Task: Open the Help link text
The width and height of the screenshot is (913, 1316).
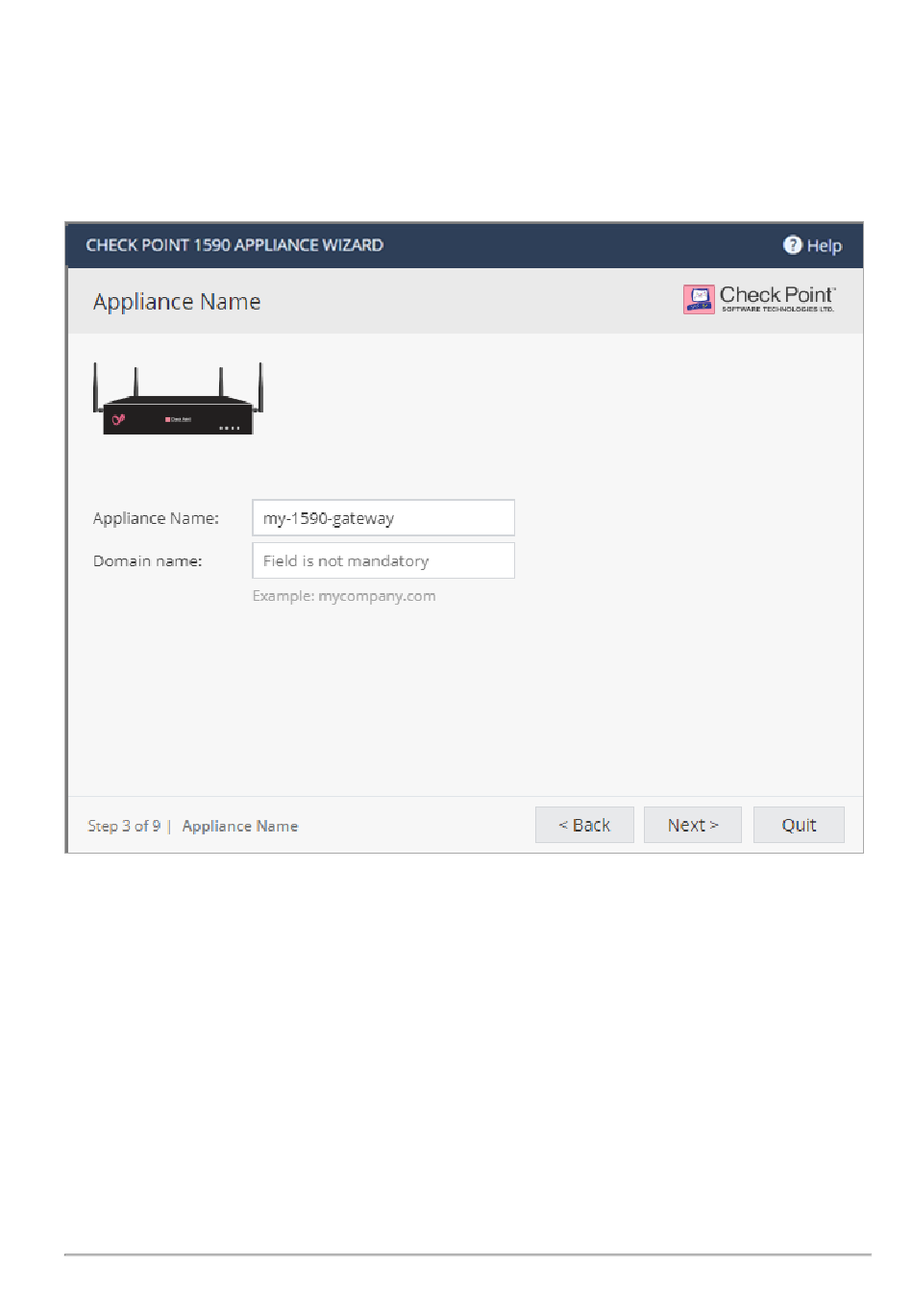Action: tap(824, 246)
